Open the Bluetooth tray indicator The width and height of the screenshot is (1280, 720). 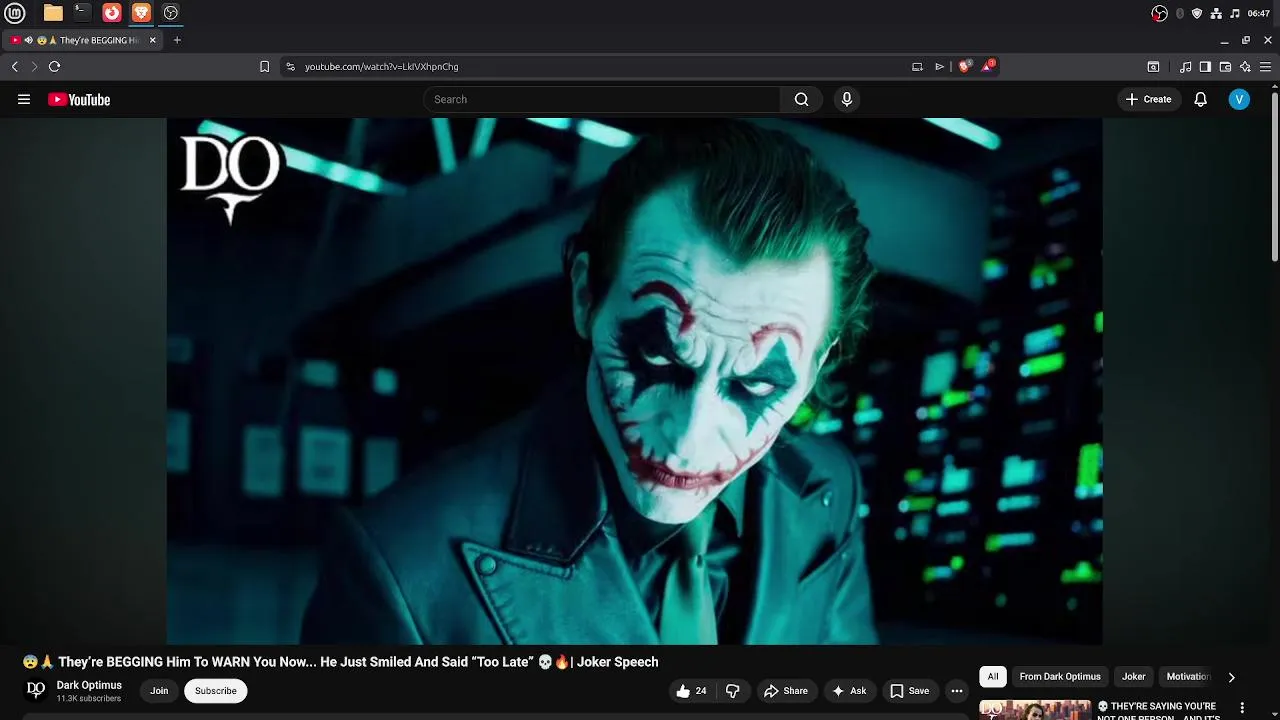click(x=1180, y=13)
